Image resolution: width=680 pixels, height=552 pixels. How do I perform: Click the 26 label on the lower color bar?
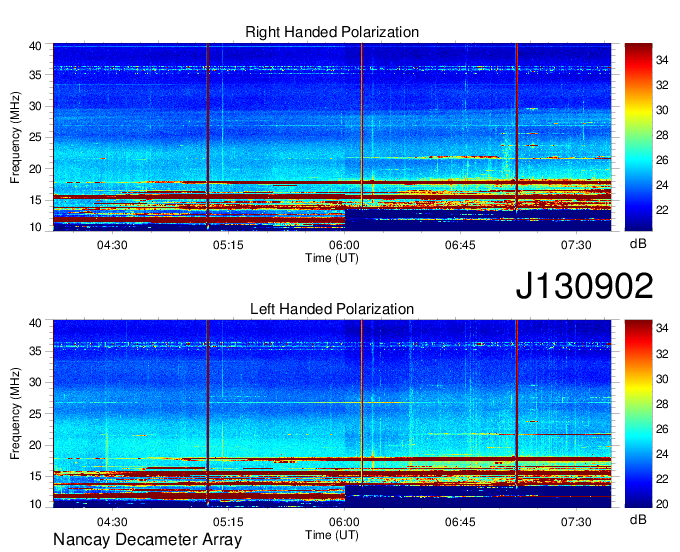(662, 429)
